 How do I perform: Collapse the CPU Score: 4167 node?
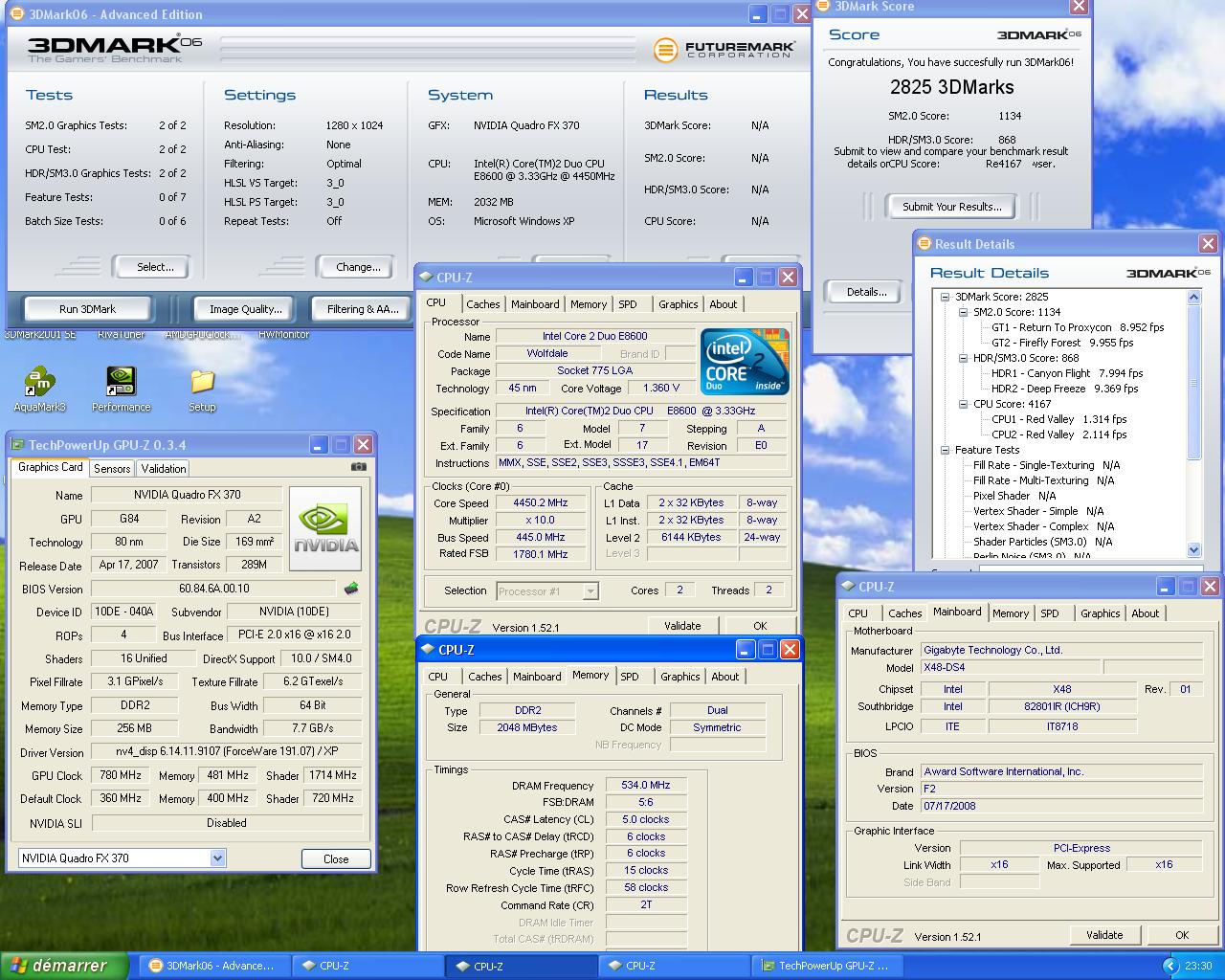(964, 404)
